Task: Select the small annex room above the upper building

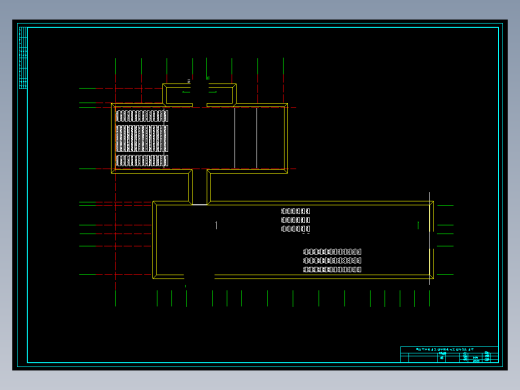Action: [x=199, y=95]
